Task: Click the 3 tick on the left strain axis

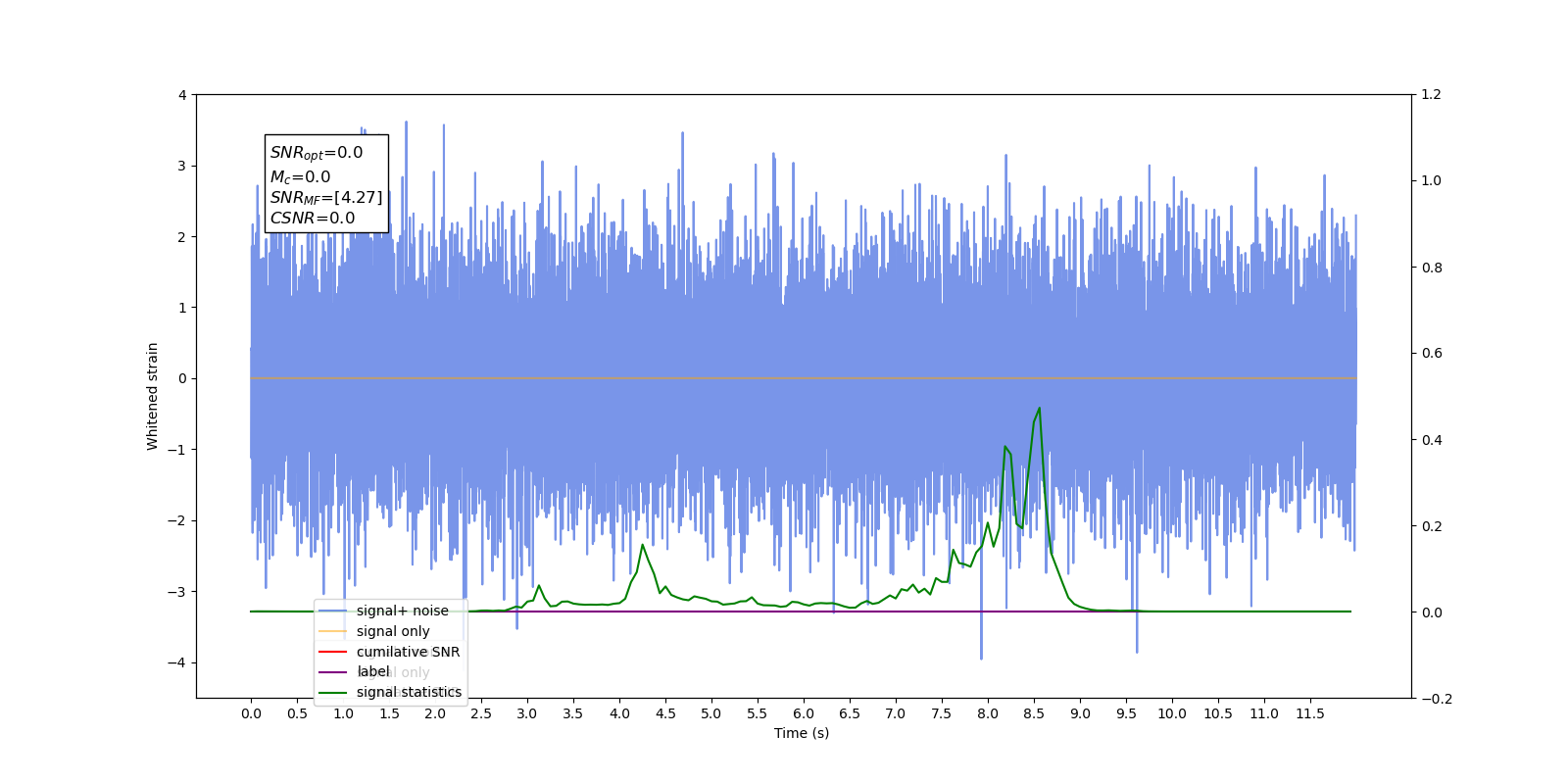Action: pos(182,166)
